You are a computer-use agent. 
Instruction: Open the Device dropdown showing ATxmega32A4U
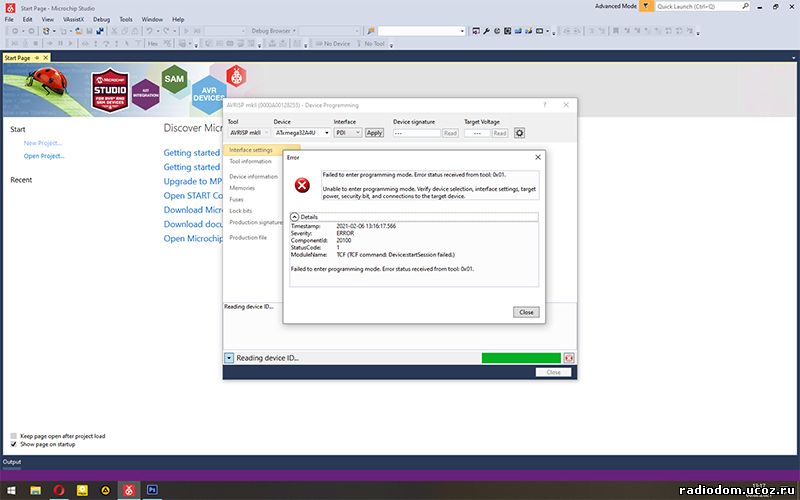(x=302, y=133)
